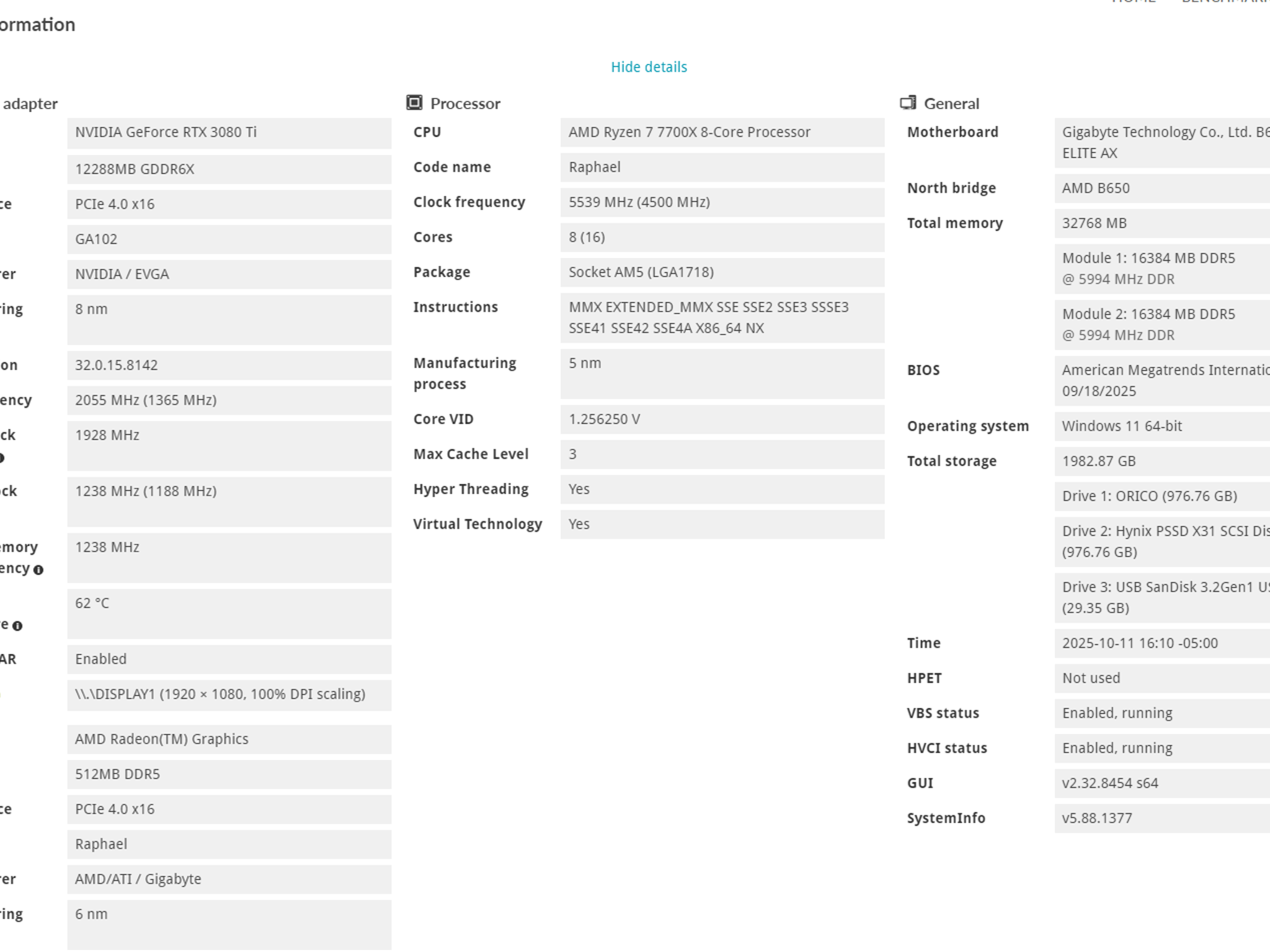The width and height of the screenshot is (1270, 952).
Task: Click the 8 (16) cores value
Action: (722, 237)
